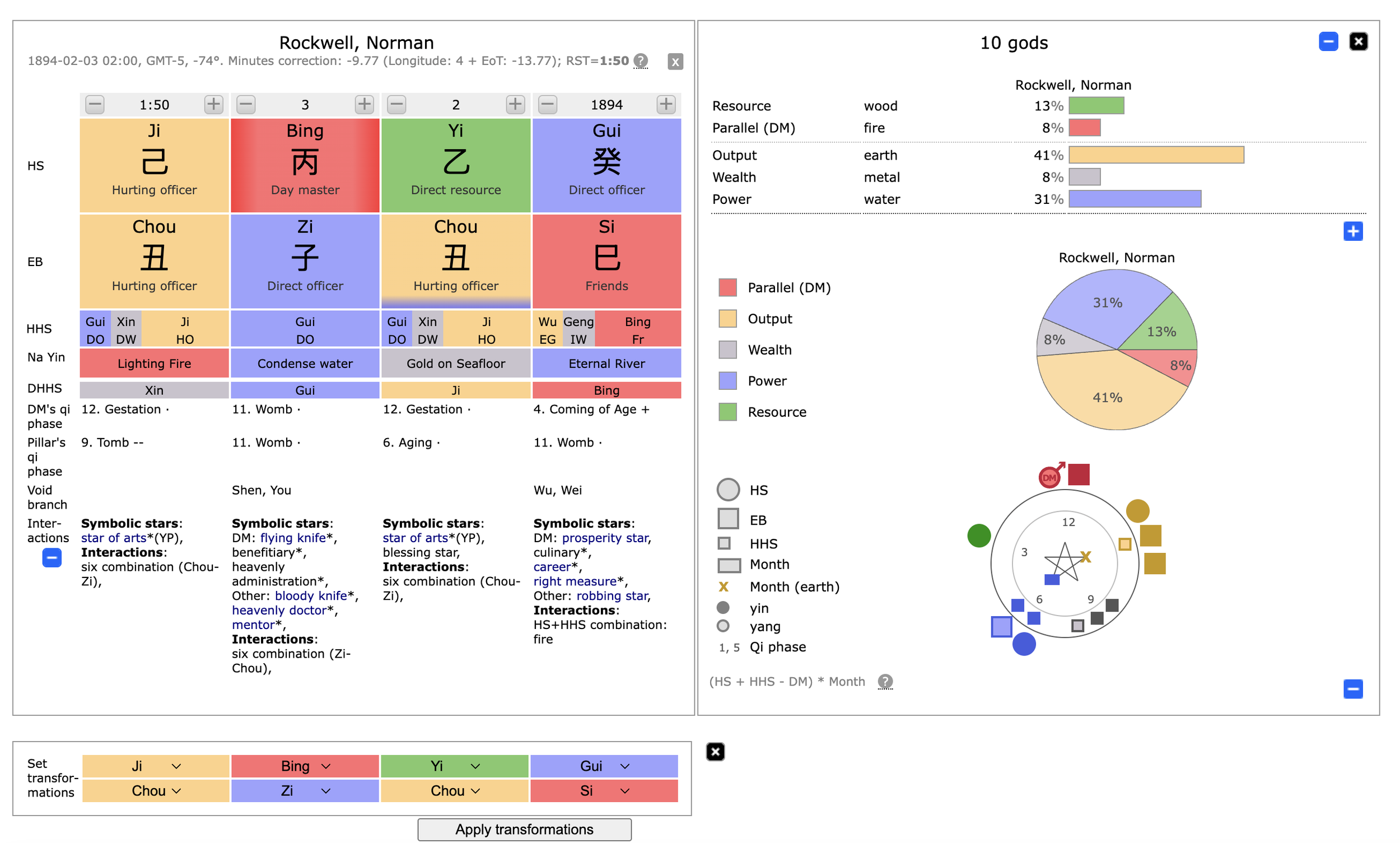The height and width of the screenshot is (843, 1400).
Task: Click help icon beside formula text
Action: pos(885,681)
